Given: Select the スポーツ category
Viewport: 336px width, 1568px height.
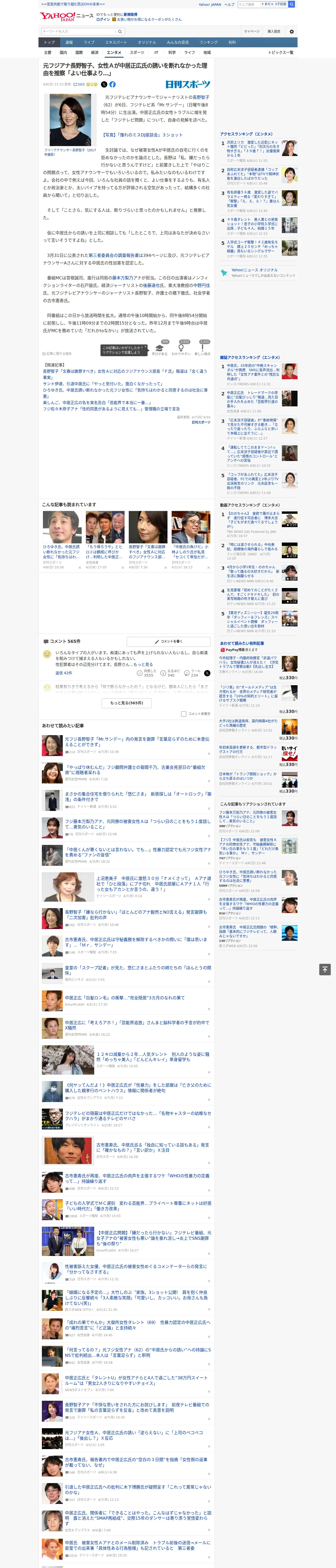Looking at the screenshot, I should [x=137, y=52].
